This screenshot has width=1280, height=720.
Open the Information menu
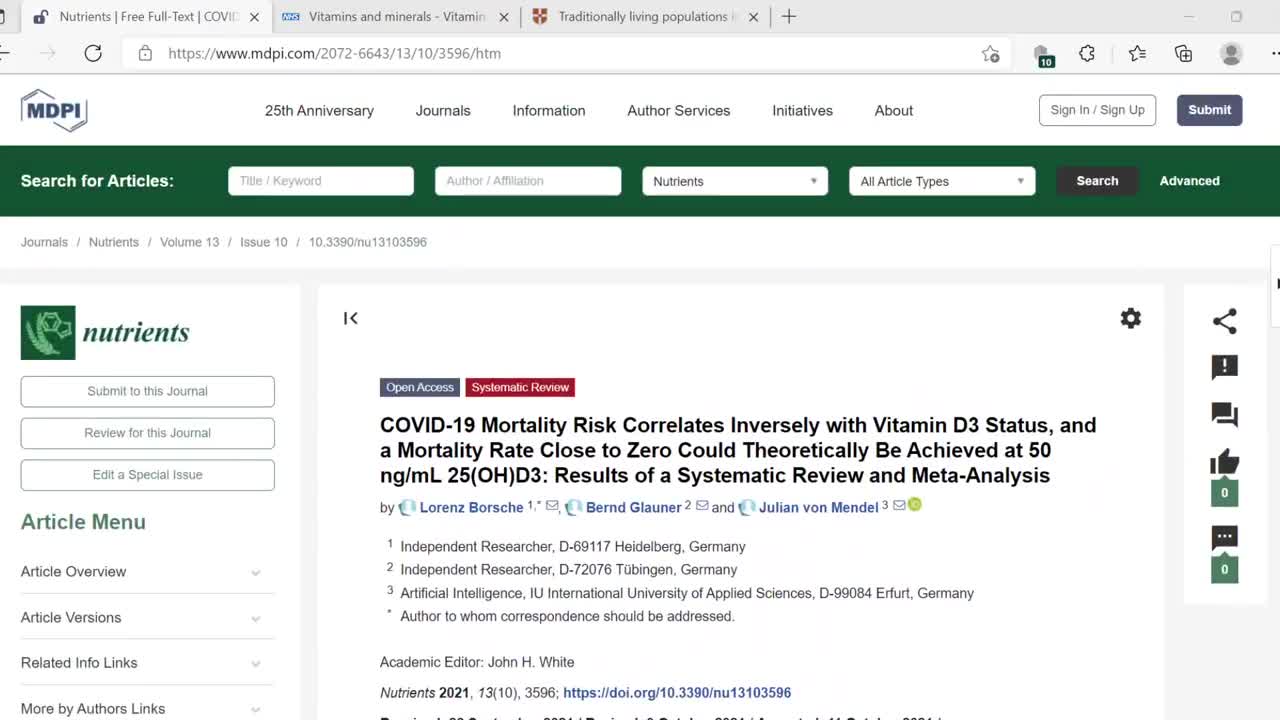click(549, 111)
